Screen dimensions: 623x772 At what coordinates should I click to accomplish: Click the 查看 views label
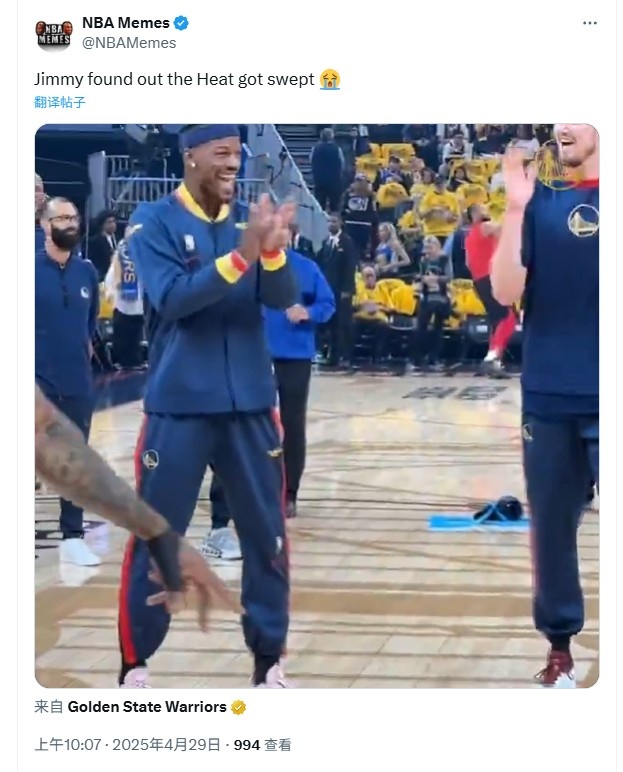(x=278, y=745)
